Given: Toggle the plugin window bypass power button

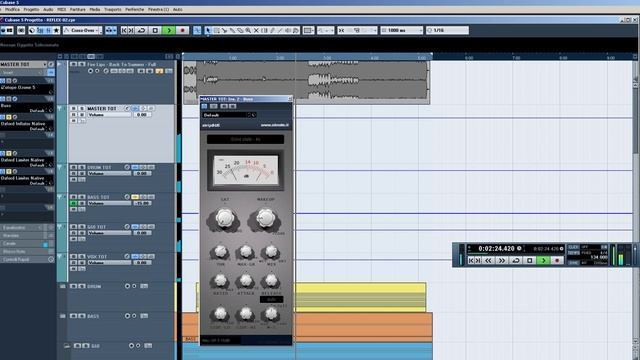Looking at the screenshot, I should [204, 106].
